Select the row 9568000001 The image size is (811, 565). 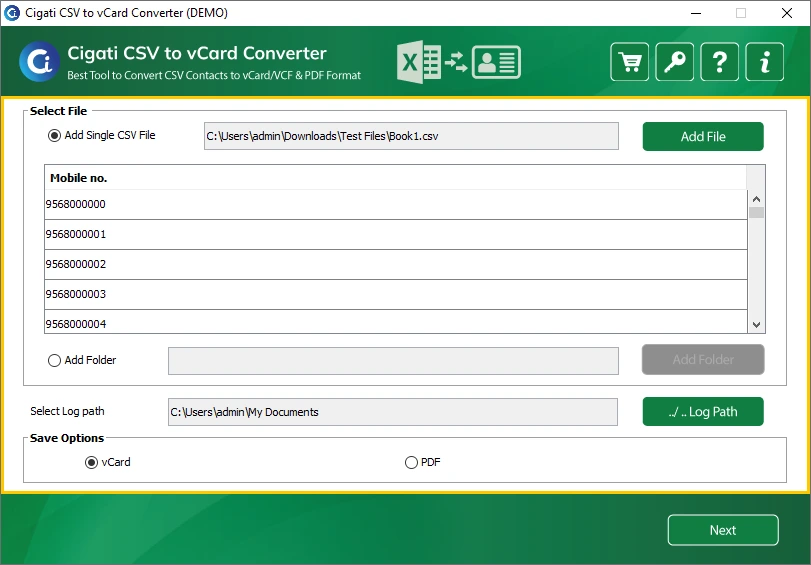[x=396, y=234]
